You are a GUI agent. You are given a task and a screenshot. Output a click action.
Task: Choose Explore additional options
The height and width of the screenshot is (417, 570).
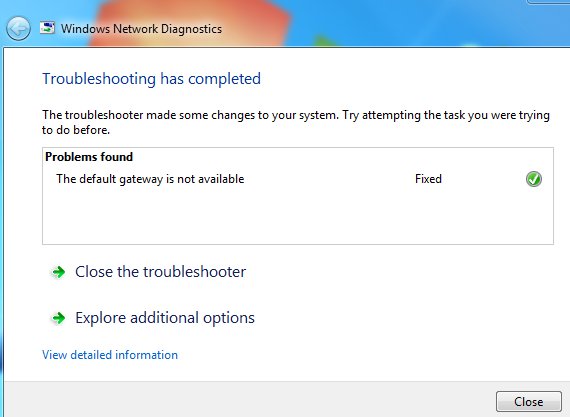click(x=165, y=318)
